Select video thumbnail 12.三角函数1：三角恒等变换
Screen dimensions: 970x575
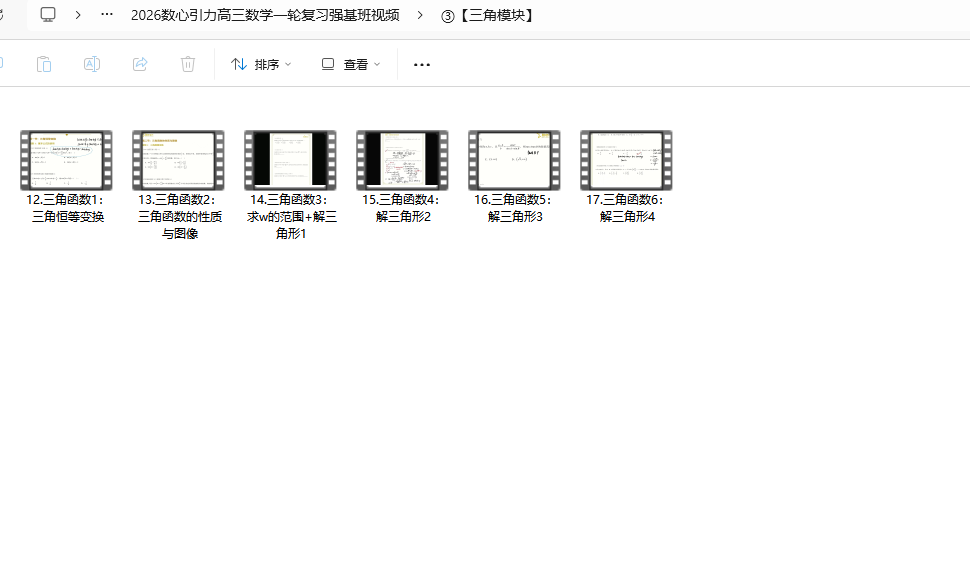click(66, 160)
